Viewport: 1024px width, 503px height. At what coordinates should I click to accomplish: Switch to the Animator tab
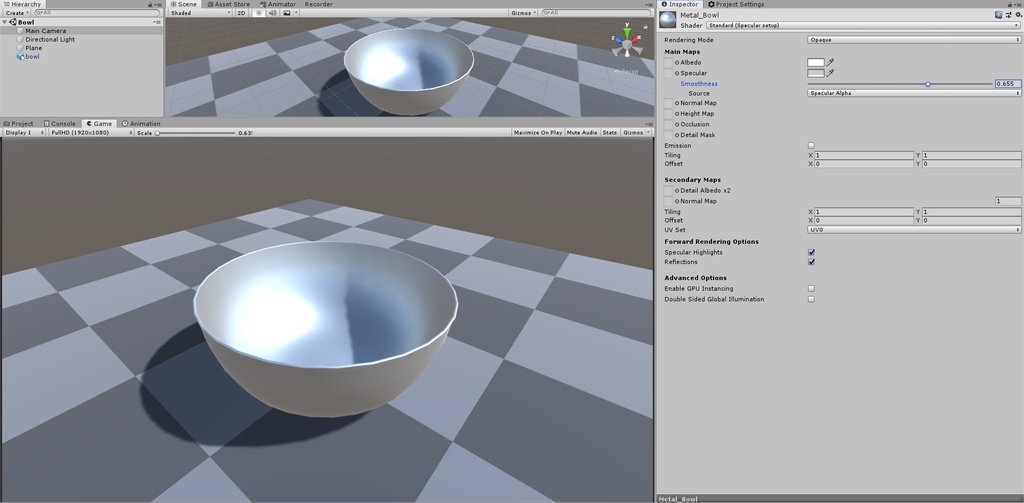(x=278, y=4)
